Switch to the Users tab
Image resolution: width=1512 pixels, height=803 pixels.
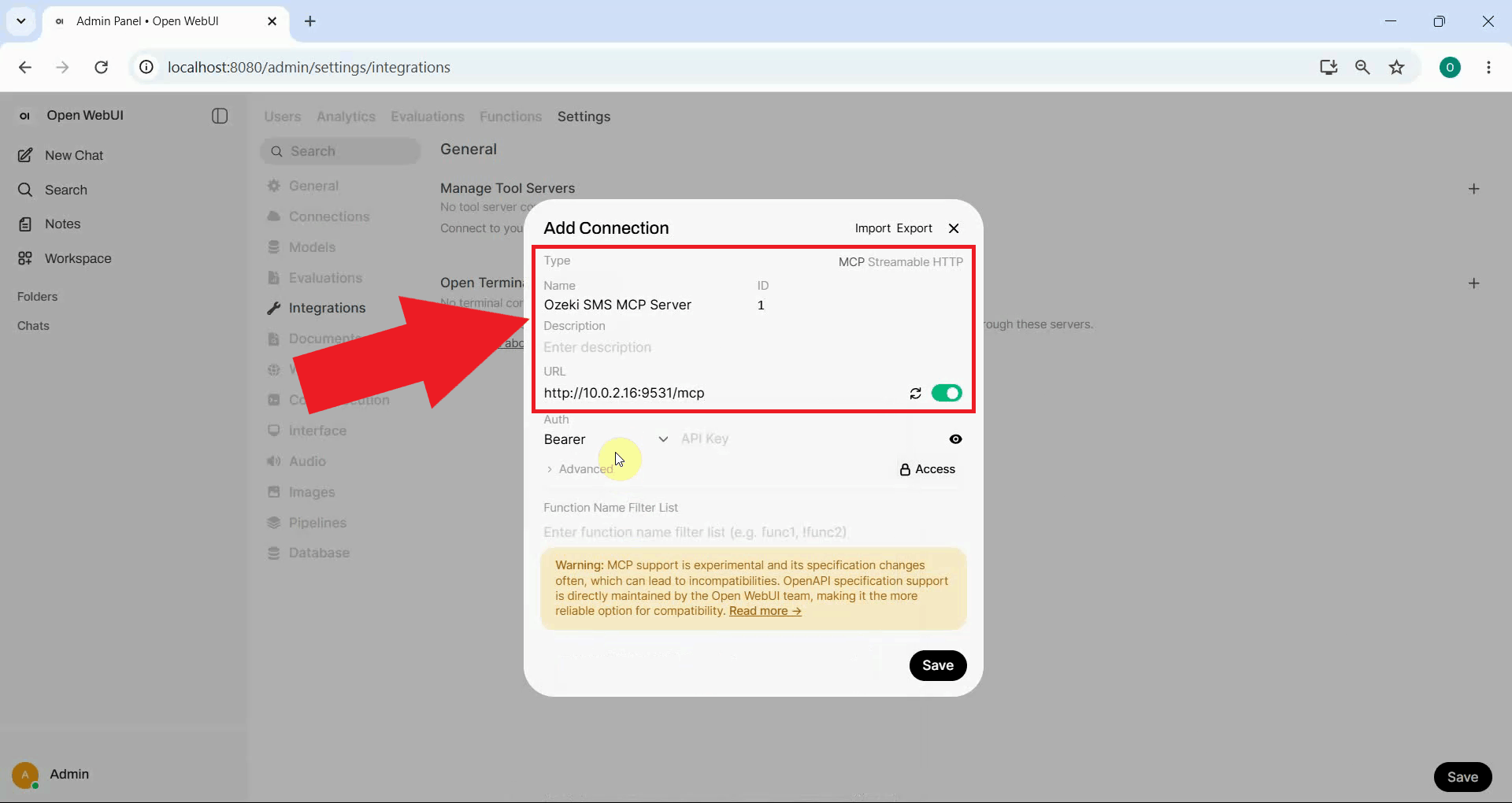pyautogui.click(x=283, y=117)
